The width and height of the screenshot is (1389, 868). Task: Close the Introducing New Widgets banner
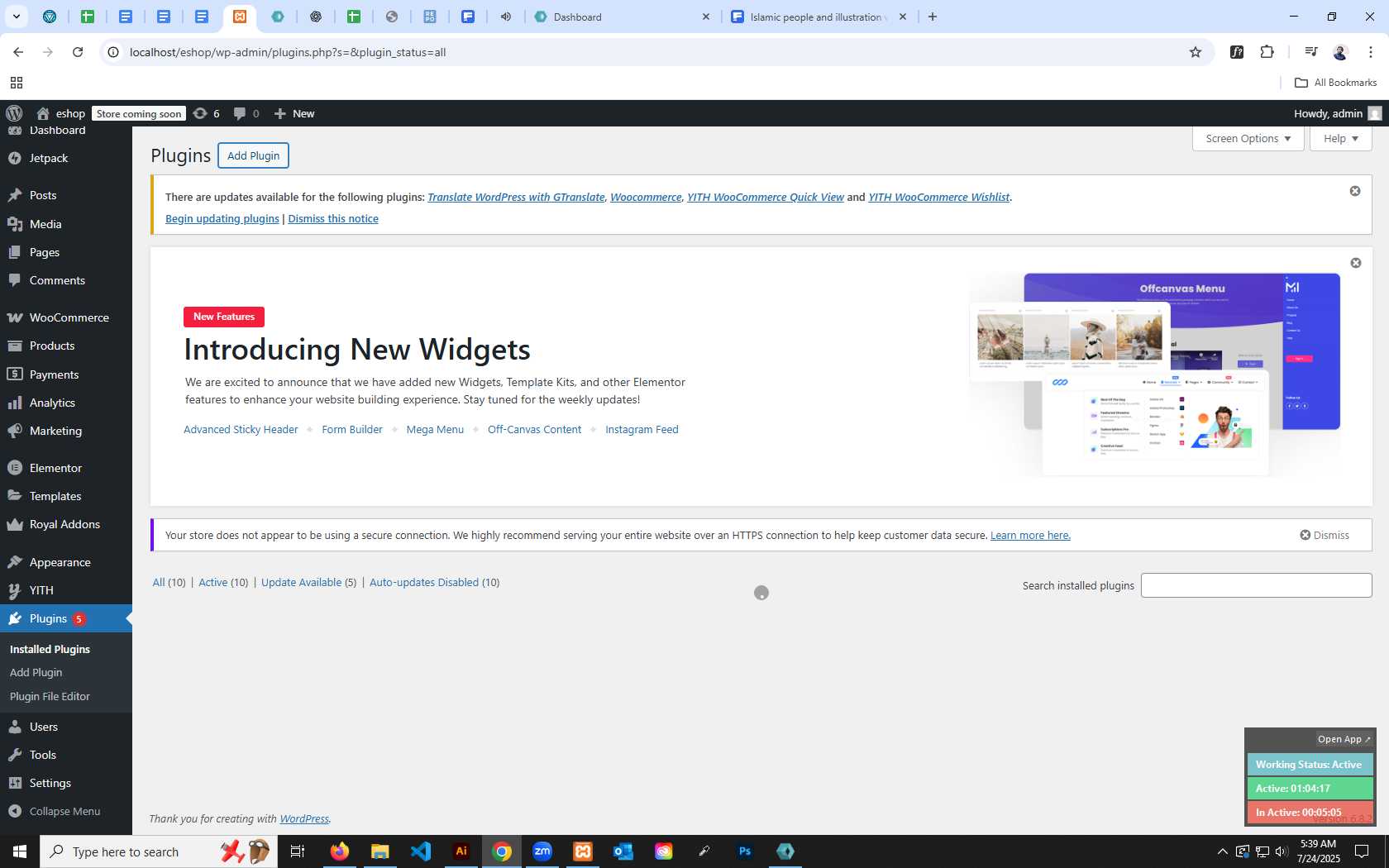1356,263
